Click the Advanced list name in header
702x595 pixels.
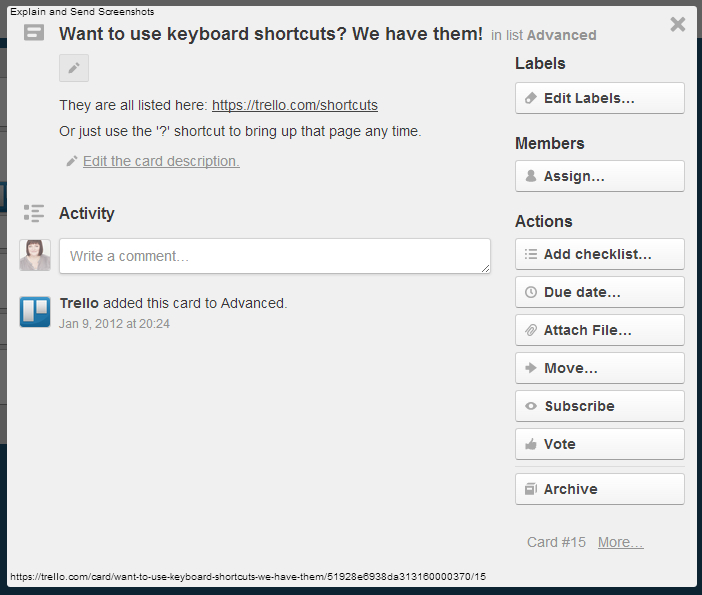point(562,35)
